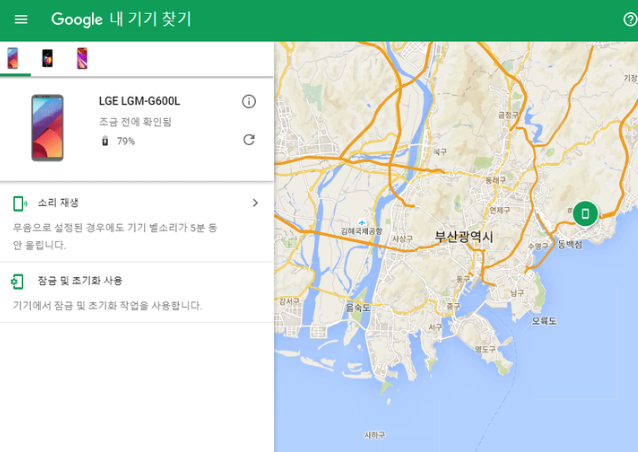Switch to the second black phone device tab
Screen dimensions: 638x452
point(48,58)
